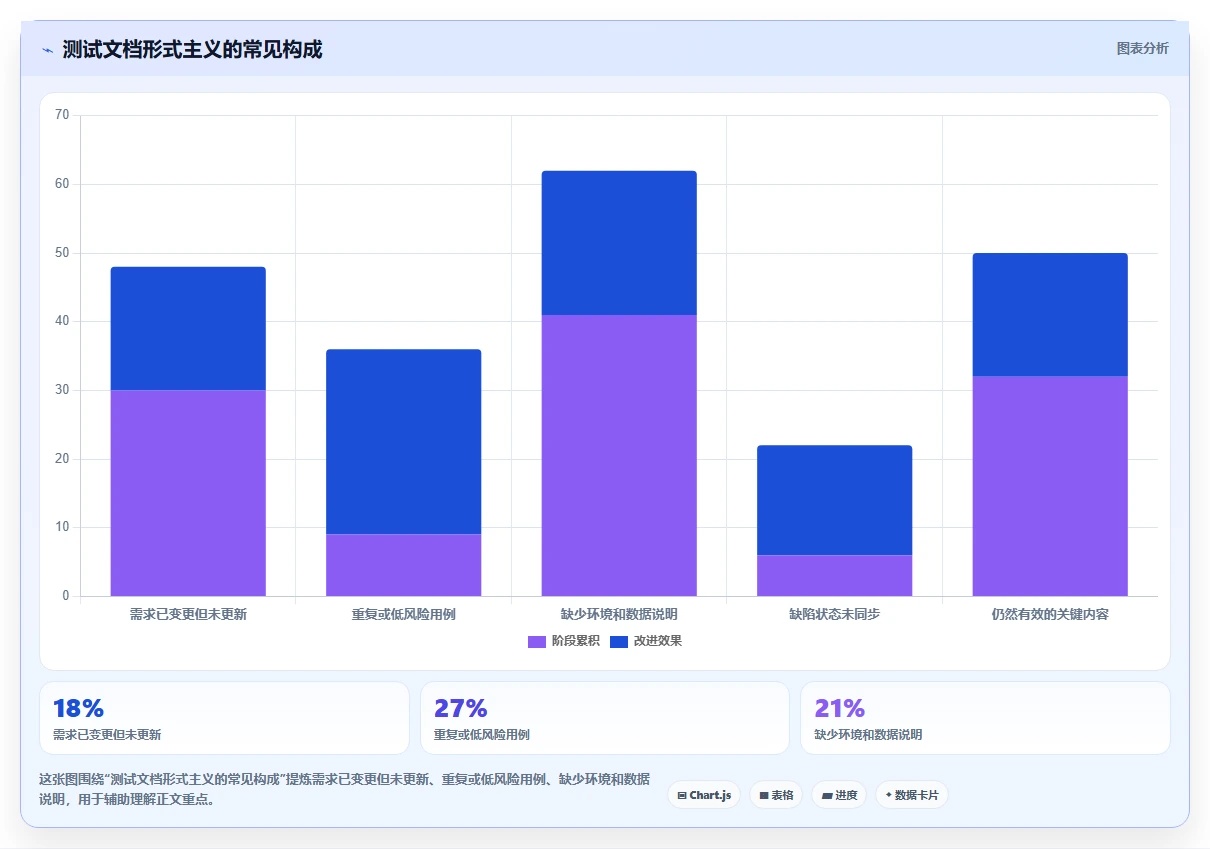Click the blue bar segment for 缺陷状态未同步
The width and height of the screenshot is (1210, 849).
coord(835,500)
